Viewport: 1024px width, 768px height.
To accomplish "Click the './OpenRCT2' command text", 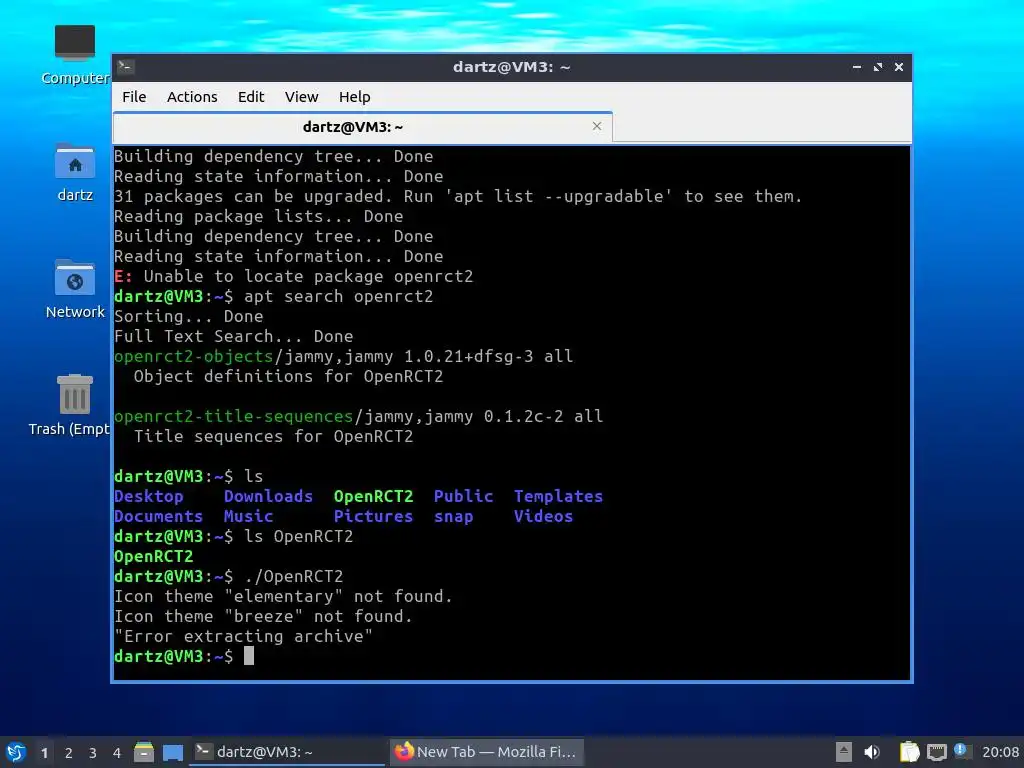I will tap(293, 577).
